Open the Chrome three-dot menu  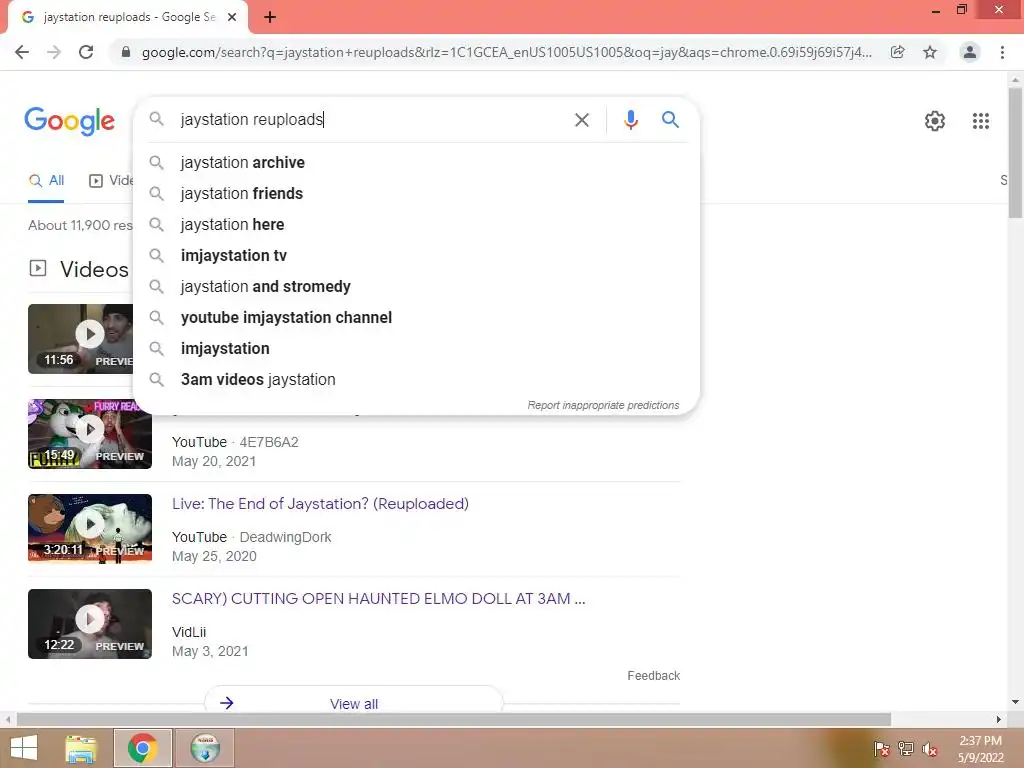[1002, 52]
